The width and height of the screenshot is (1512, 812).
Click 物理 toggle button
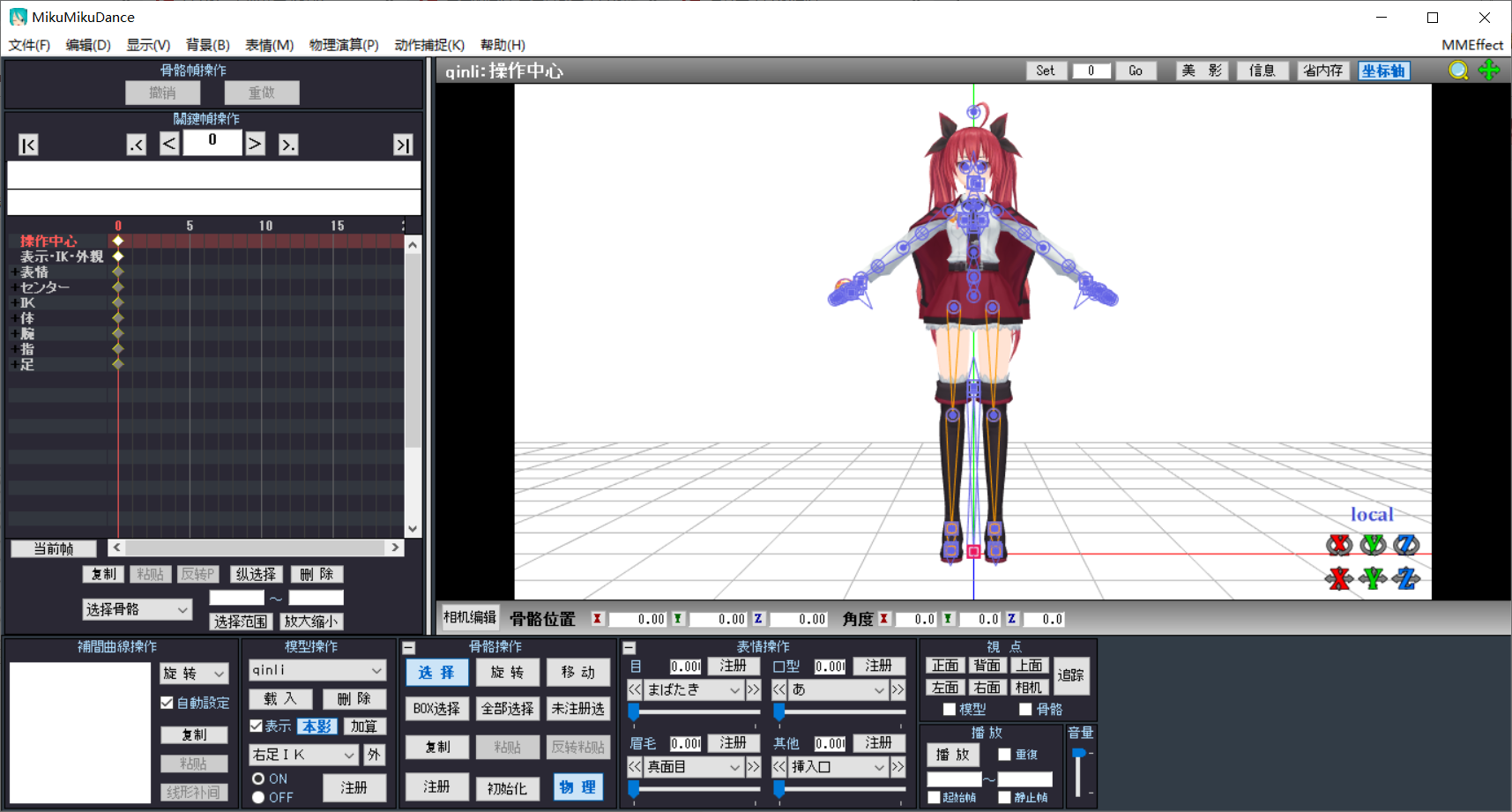[x=577, y=786]
